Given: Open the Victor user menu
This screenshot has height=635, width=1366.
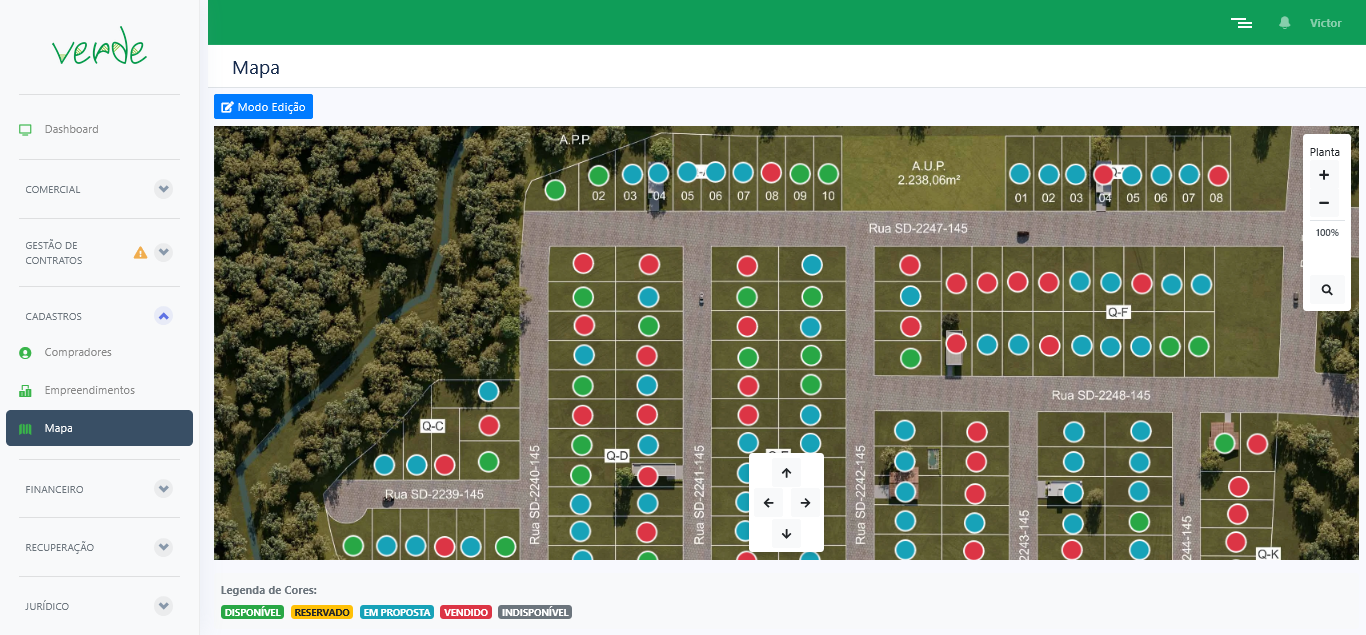Looking at the screenshot, I should [1325, 22].
